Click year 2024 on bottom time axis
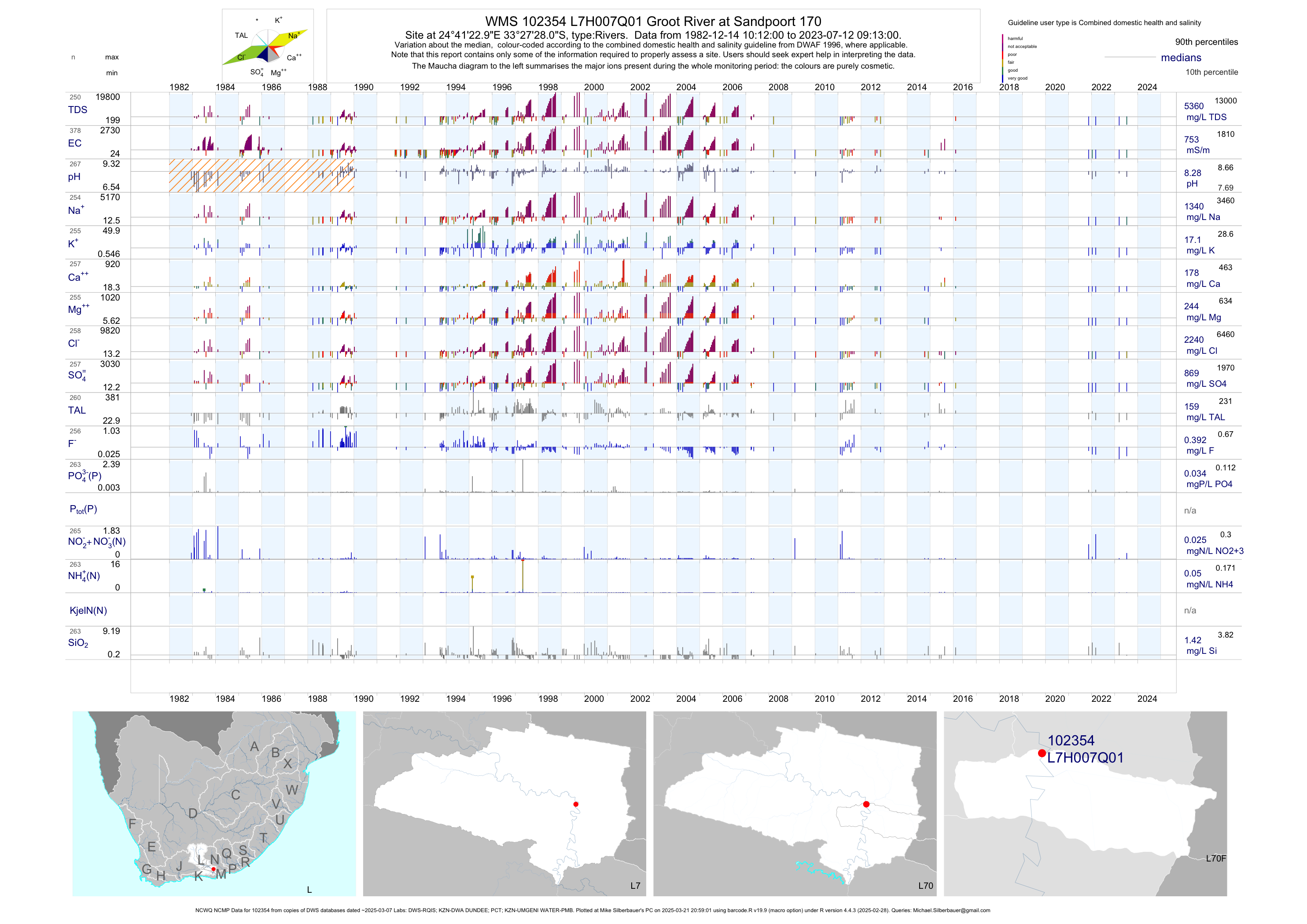 [x=1147, y=699]
